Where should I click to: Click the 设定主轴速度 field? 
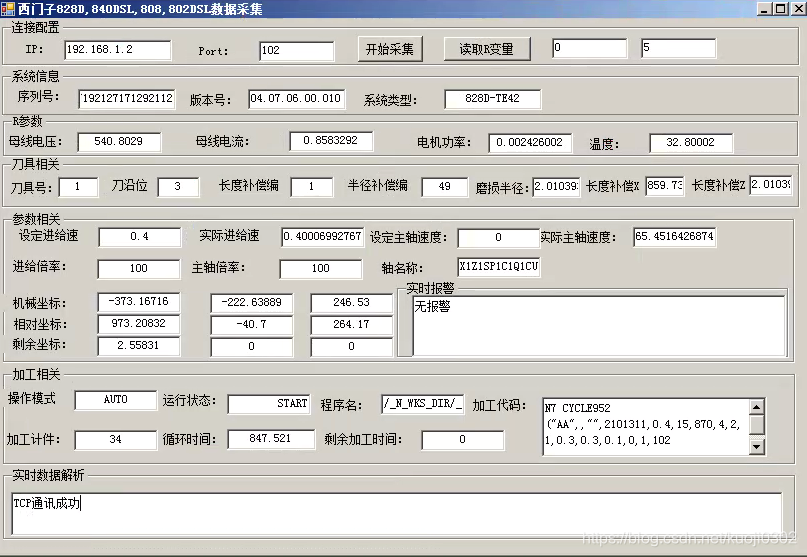(499, 238)
